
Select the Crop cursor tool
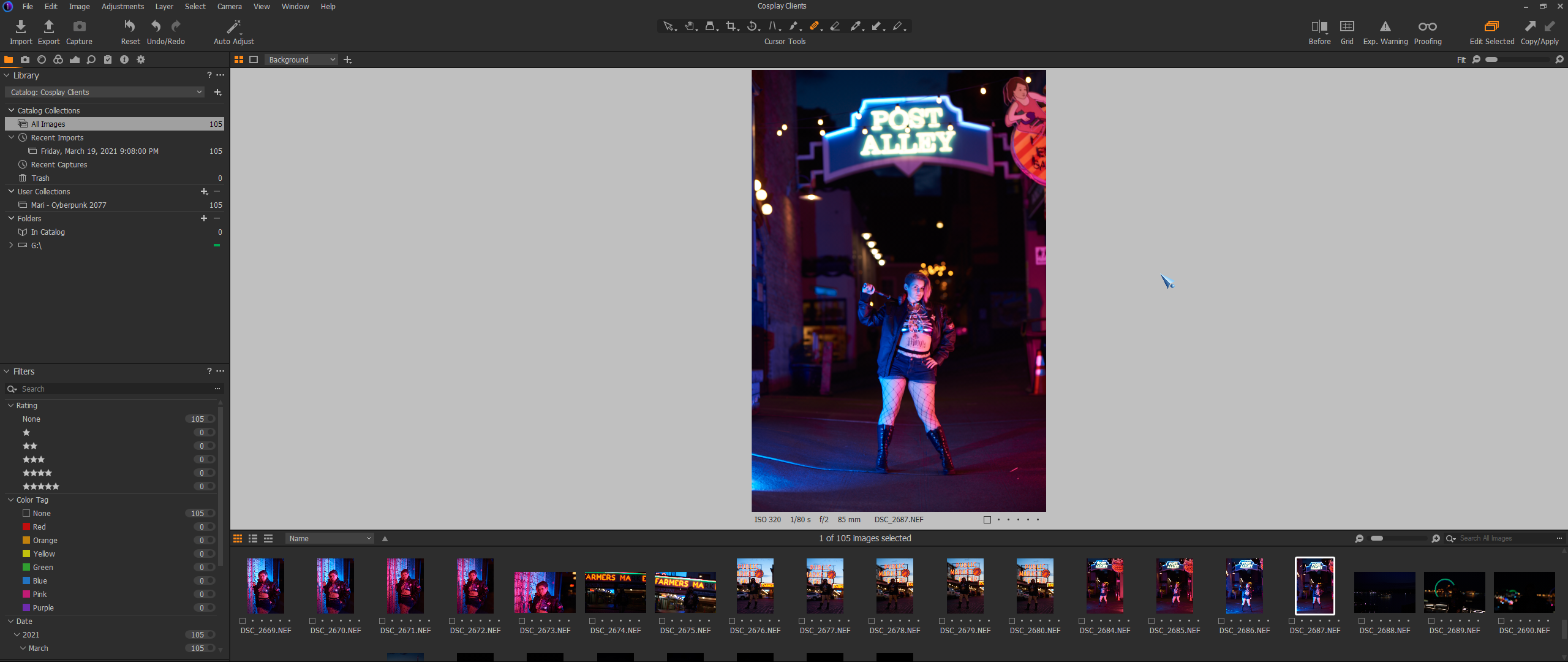(x=731, y=26)
